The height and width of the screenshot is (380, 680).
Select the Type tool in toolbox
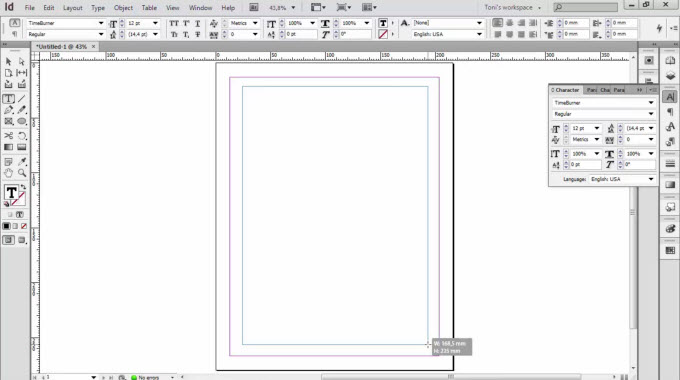[x=8, y=99]
